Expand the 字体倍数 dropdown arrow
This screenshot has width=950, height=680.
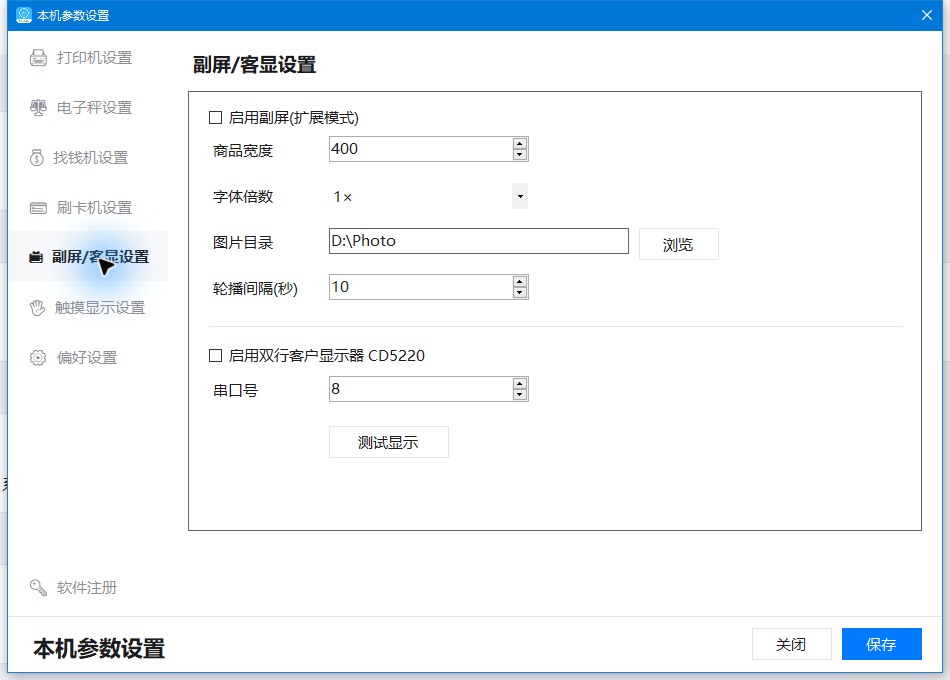coord(520,196)
